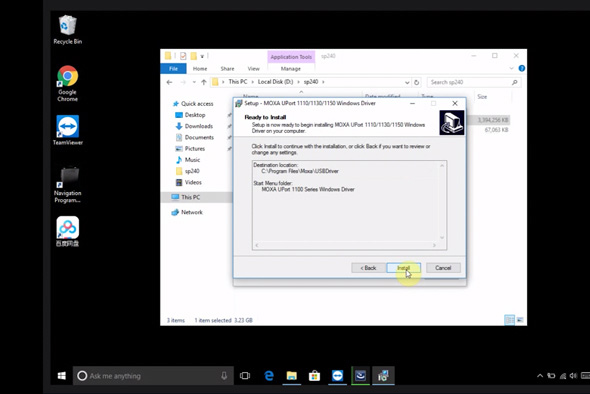Open the Navigation Program desktop shortcut
This screenshot has width=590, height=394.
click(x=68, y=184)
